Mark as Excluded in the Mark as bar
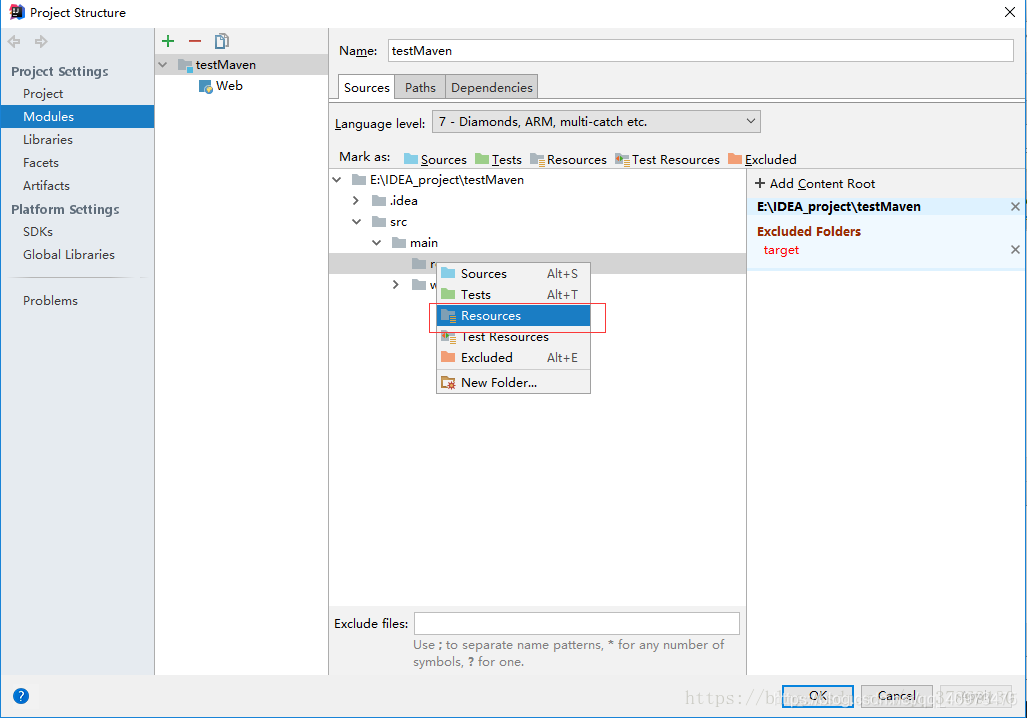The image size is (1027, 718). pyautogui.click(x=762, y=159)
